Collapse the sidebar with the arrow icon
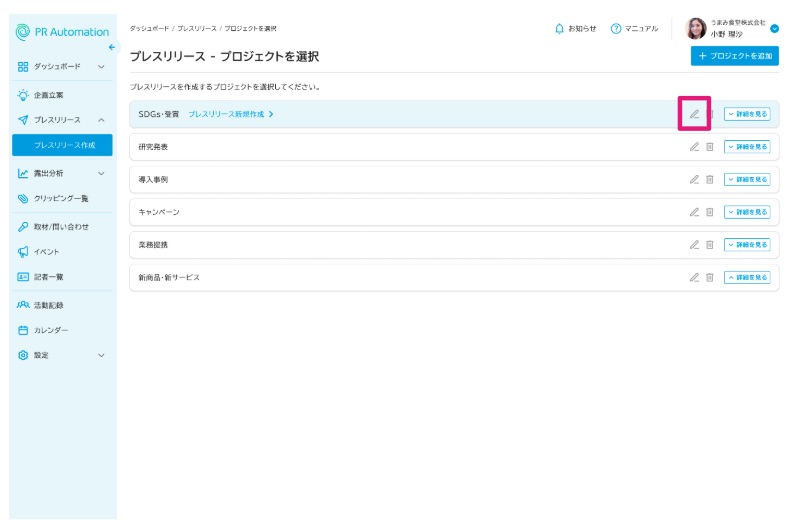 [x=112, y=47]
